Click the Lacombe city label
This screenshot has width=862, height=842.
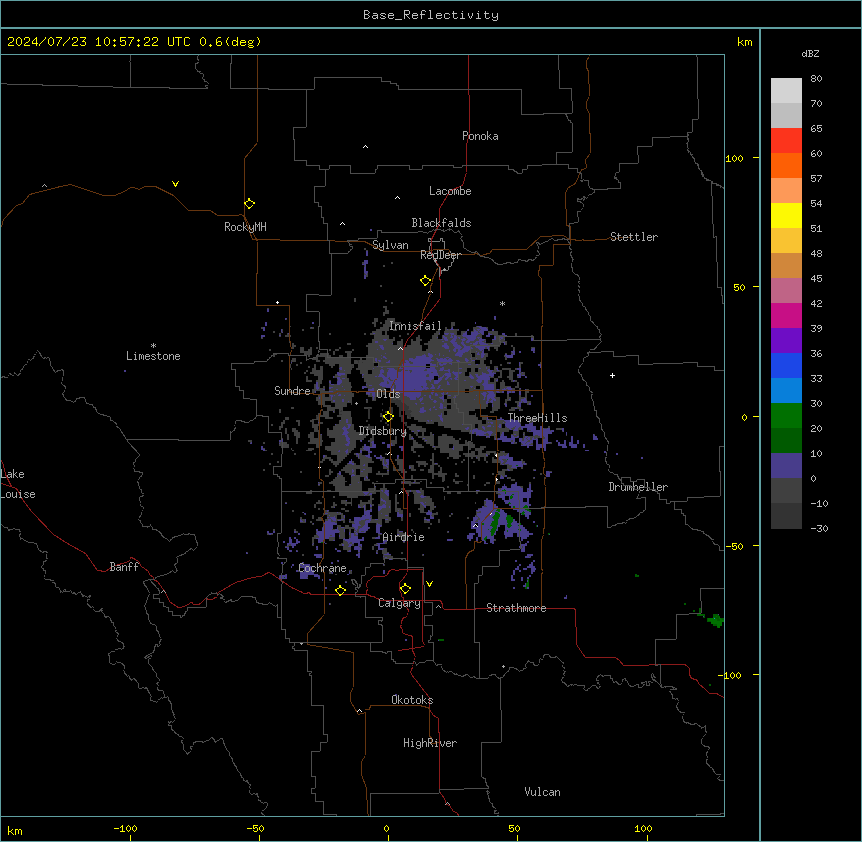[450, 191]
